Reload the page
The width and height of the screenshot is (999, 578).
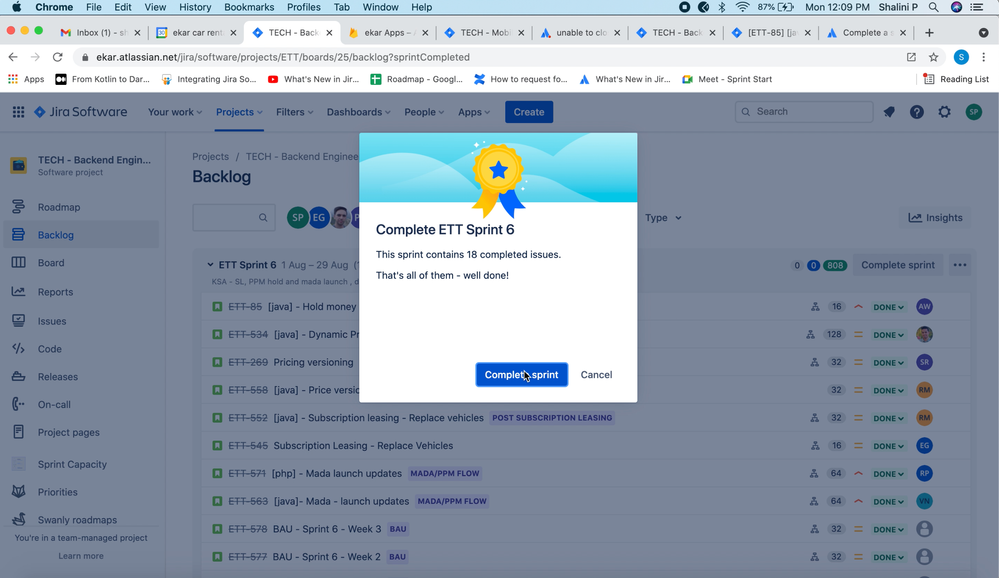click(57, 57)
